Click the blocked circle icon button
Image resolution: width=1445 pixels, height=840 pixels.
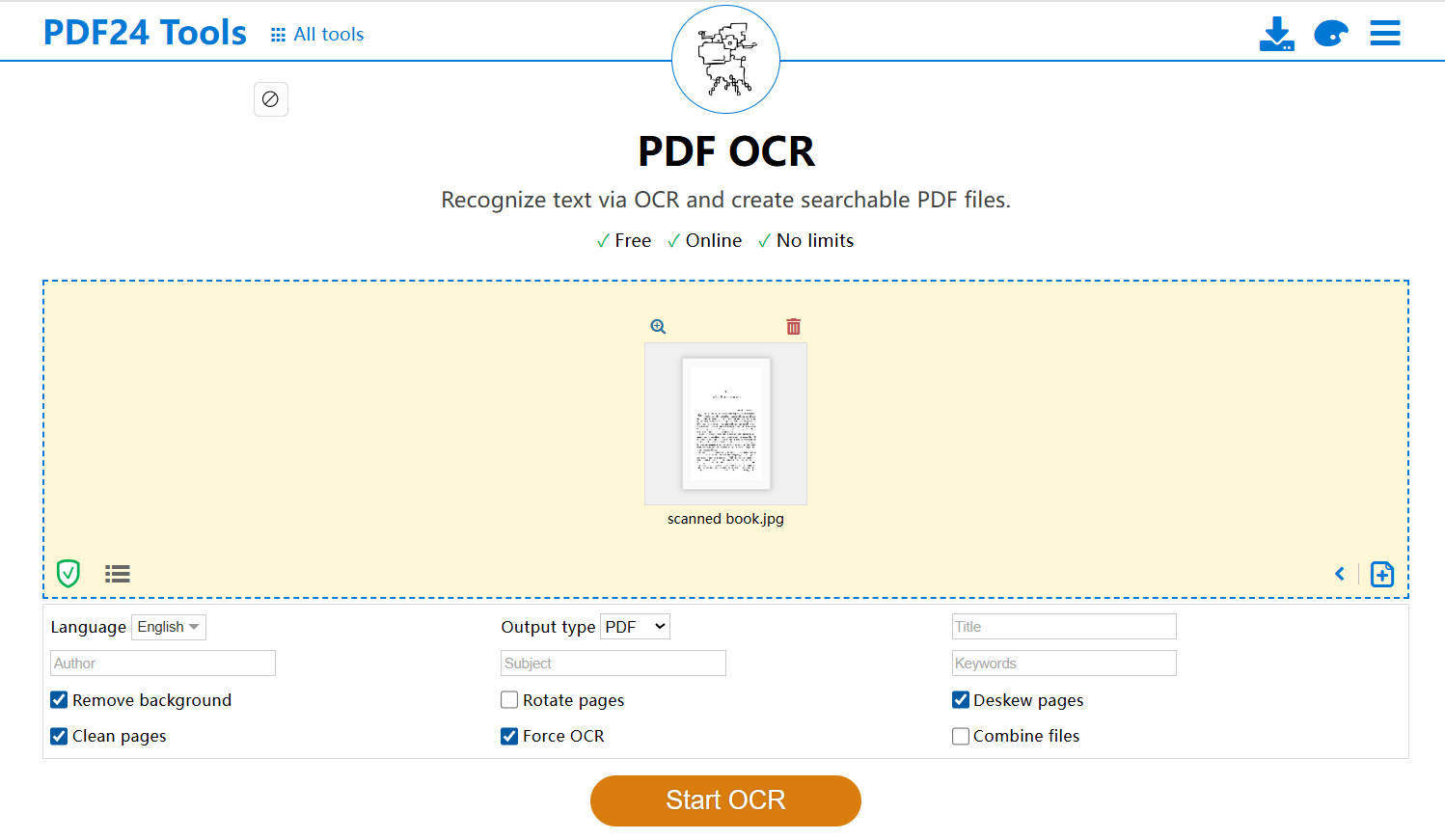pos(271,99)
